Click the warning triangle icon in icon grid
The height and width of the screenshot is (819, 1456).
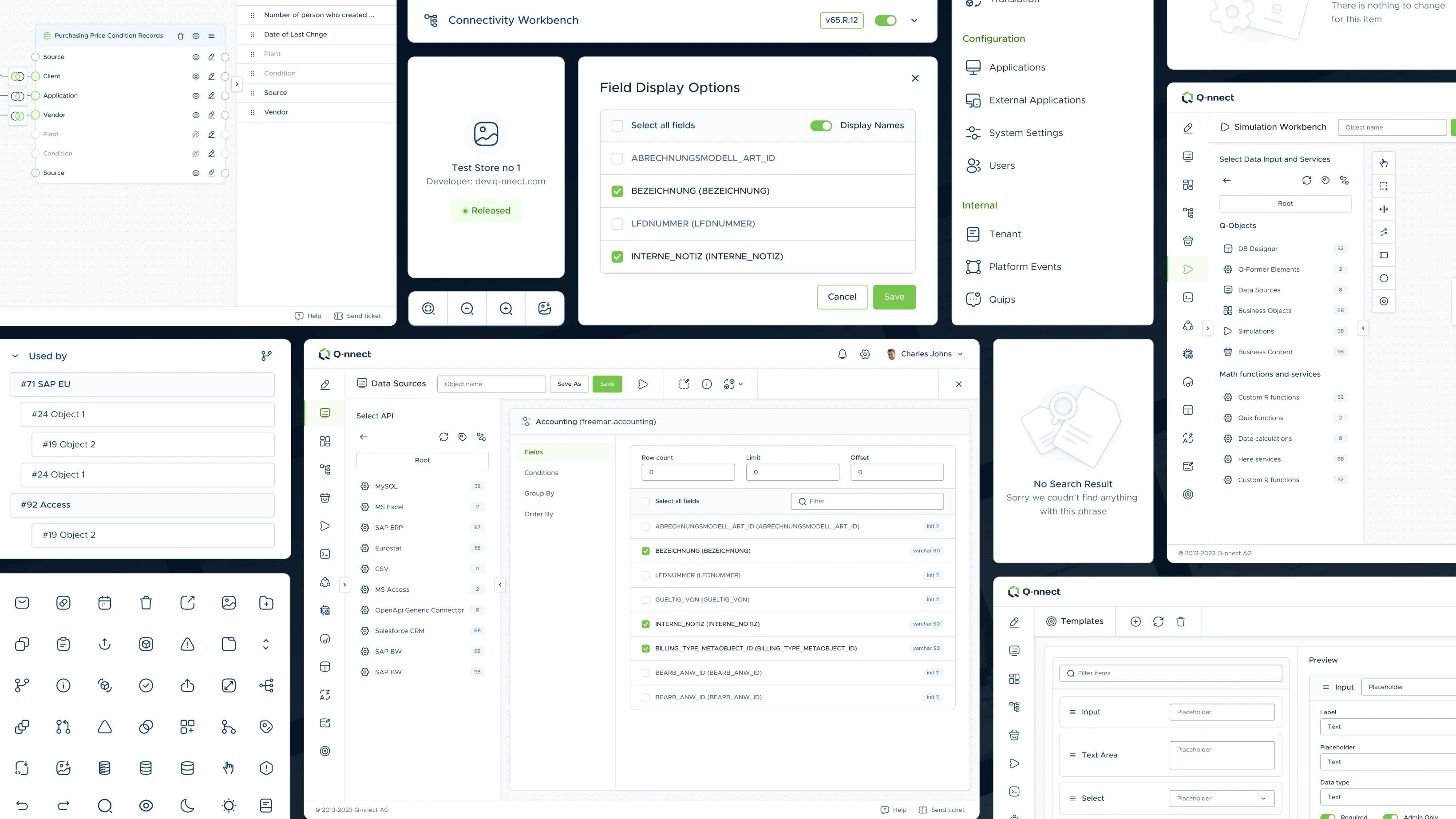click(187, 645)
